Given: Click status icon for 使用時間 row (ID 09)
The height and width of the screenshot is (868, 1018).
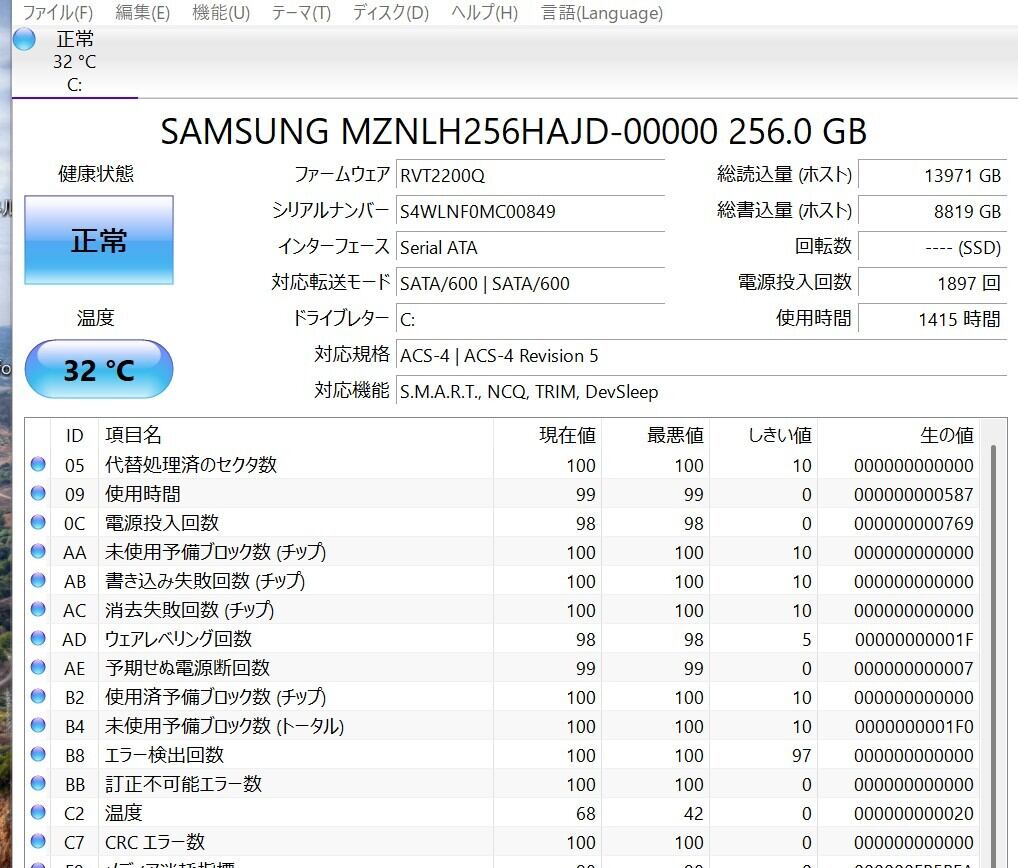Looking at the screenshot, I should (x=38, y=493).
